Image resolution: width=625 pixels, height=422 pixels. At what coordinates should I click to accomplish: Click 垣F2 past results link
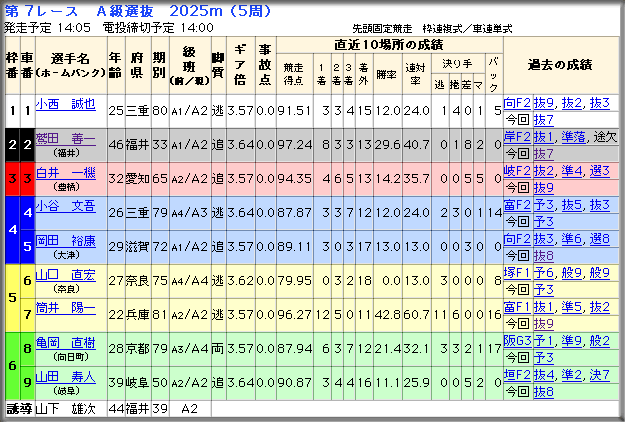pyautogui.click(x=517, y=375)
